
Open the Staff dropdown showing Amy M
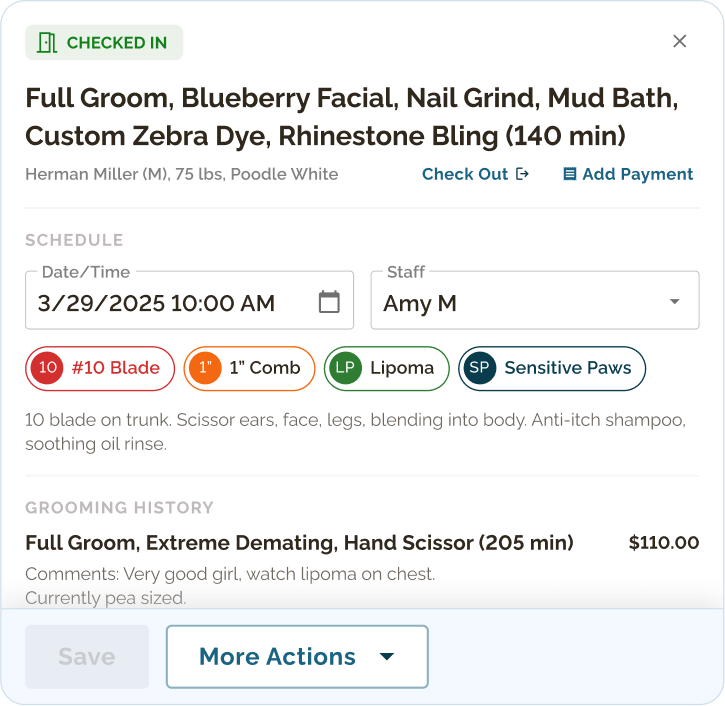(x=535, y=300)
